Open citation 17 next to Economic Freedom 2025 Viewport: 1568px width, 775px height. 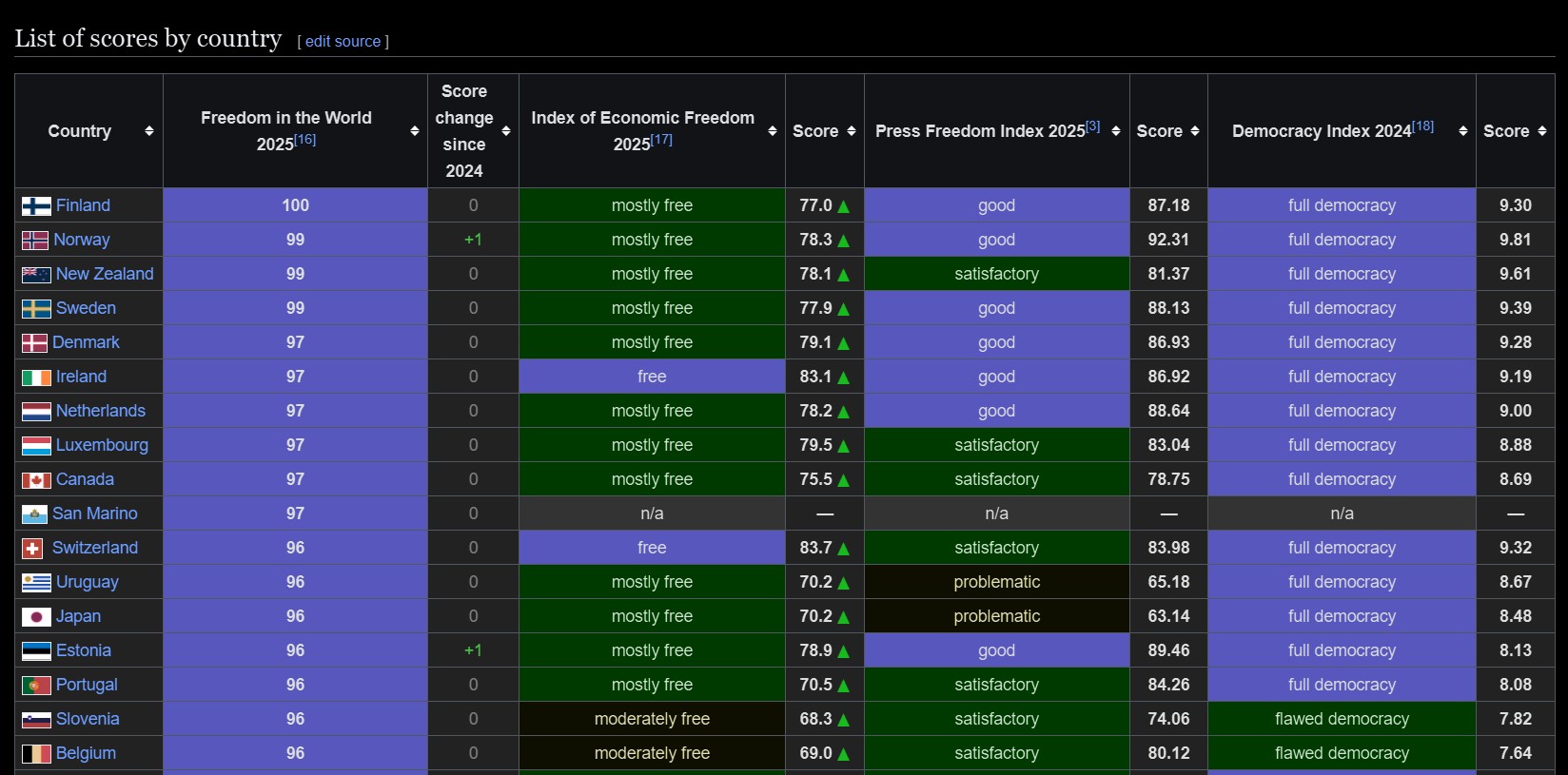tap(661, 140)
